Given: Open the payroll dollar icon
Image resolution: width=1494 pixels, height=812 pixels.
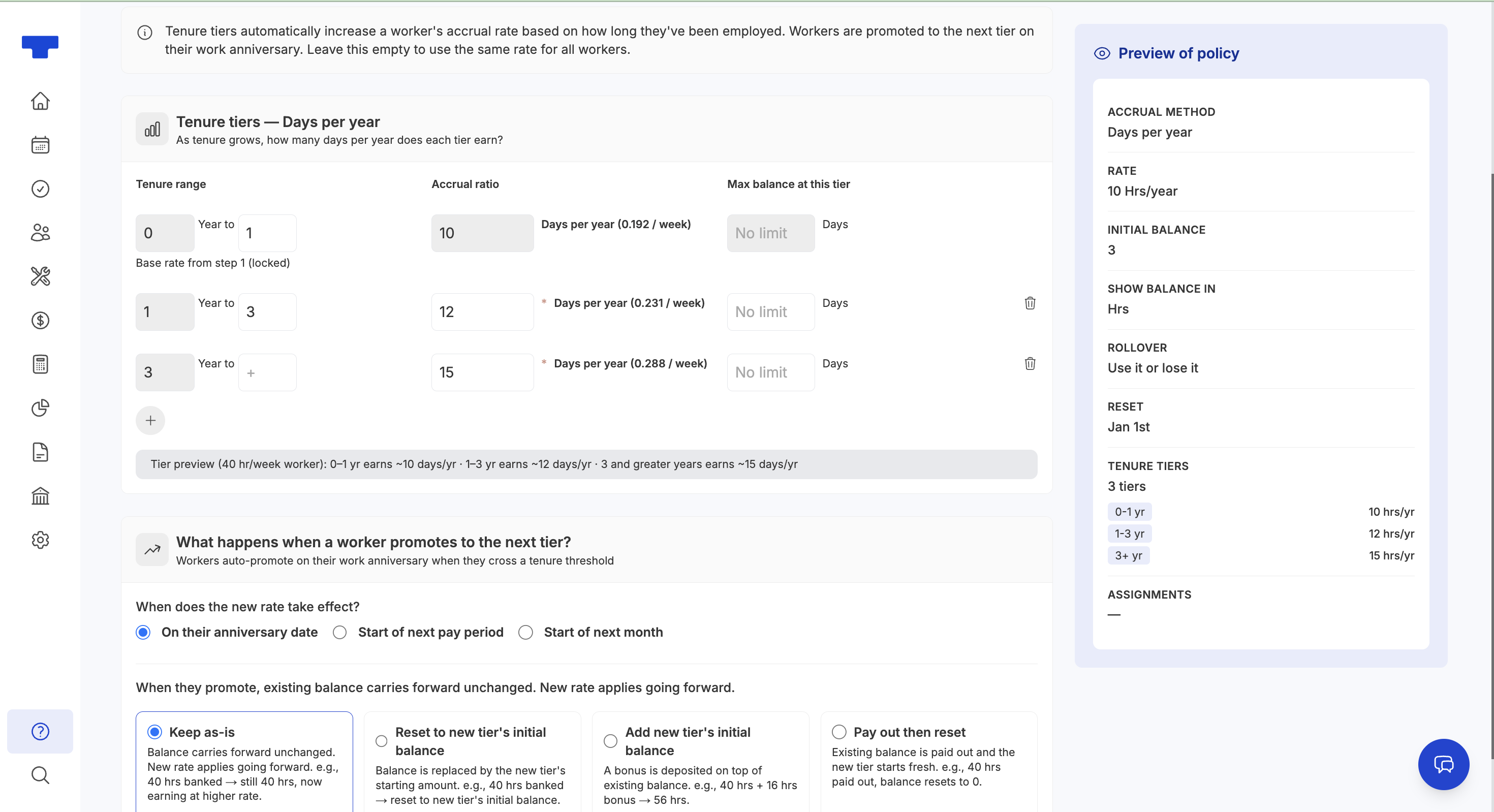Looking at the screenshot, I should click(x=40, y=321).
